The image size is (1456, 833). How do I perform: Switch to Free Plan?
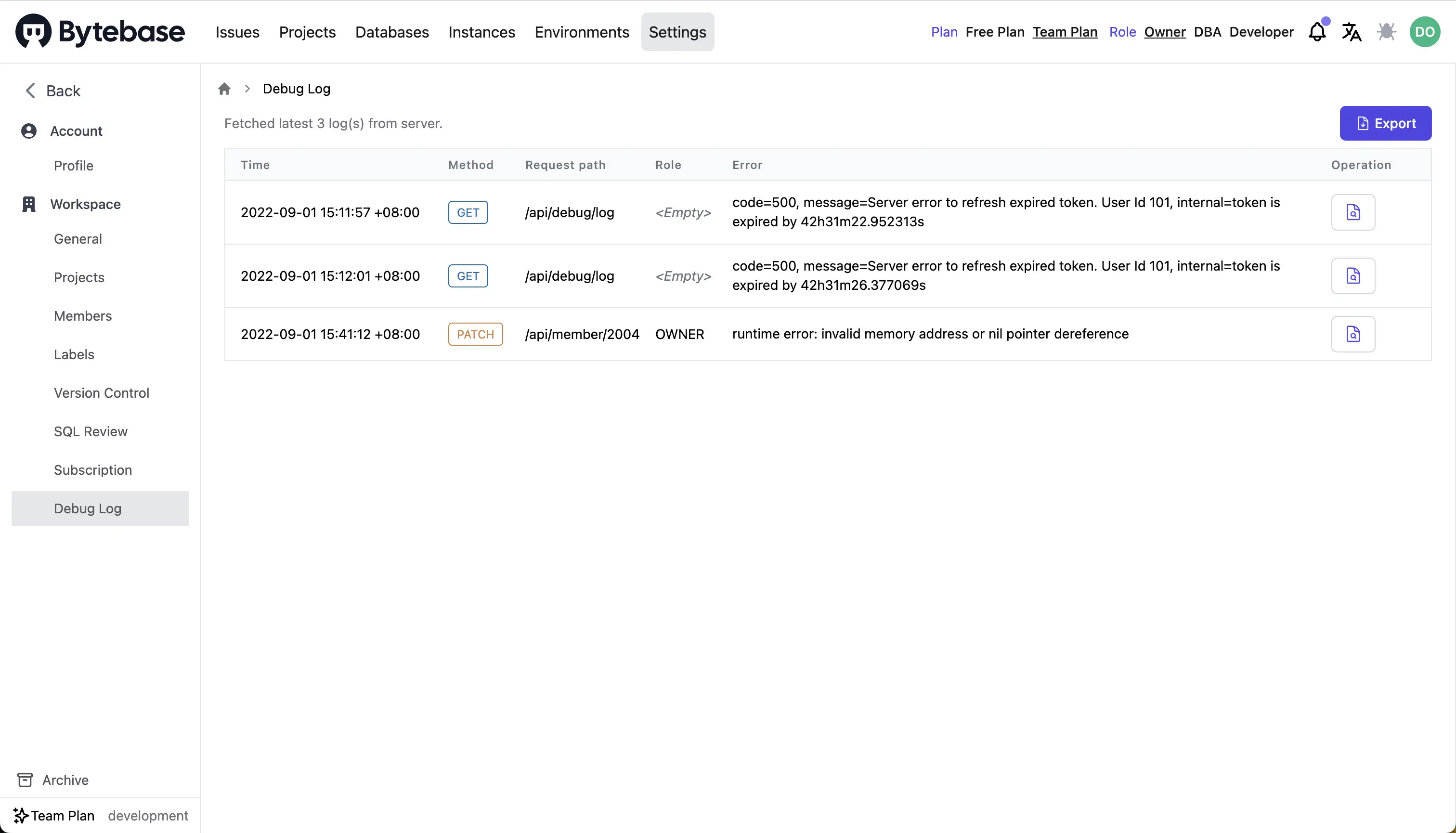click(x=995, y=32)
